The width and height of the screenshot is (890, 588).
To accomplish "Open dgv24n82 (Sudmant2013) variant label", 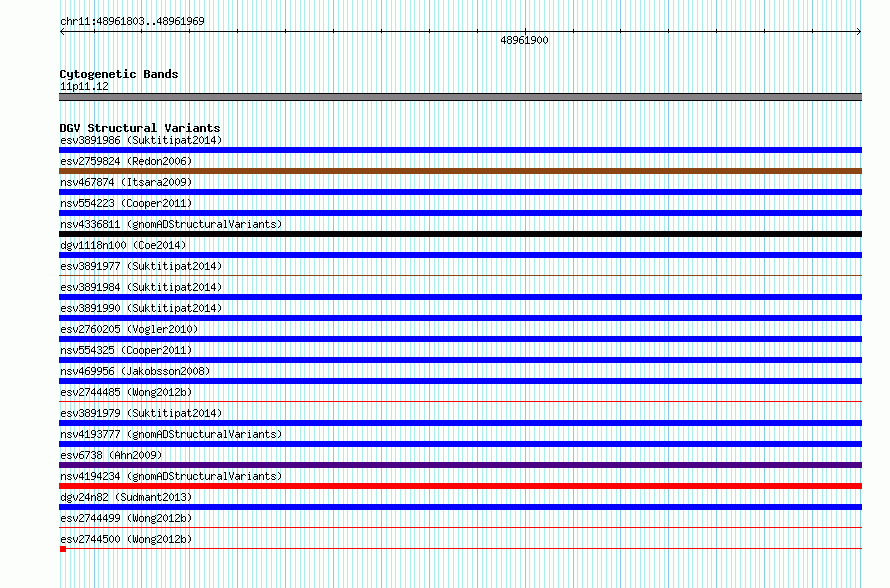I will tap(126, 497).
